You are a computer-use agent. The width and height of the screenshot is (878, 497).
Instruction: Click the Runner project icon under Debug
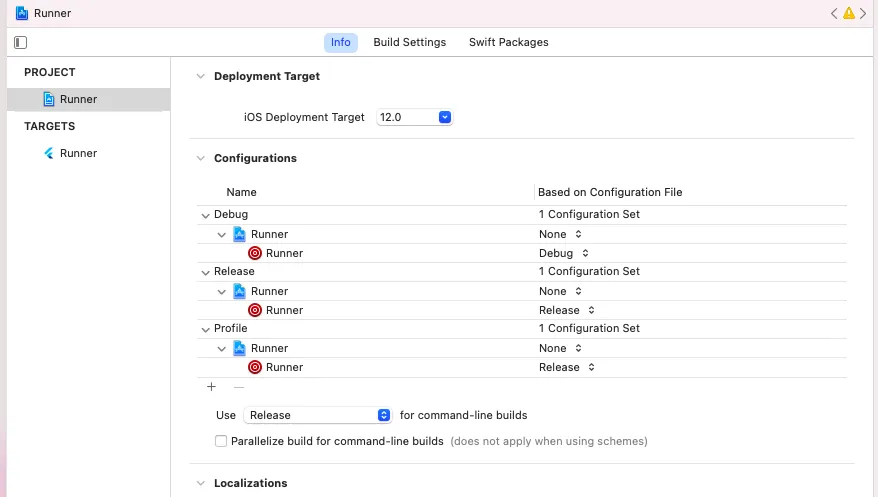(x=240, y=234)
